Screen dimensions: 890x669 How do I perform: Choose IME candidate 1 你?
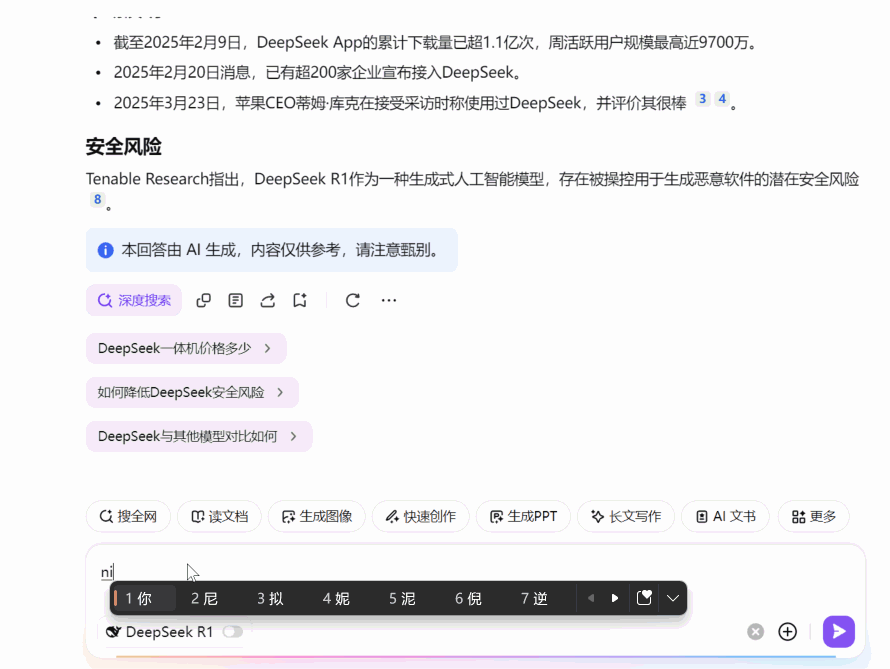144,598
